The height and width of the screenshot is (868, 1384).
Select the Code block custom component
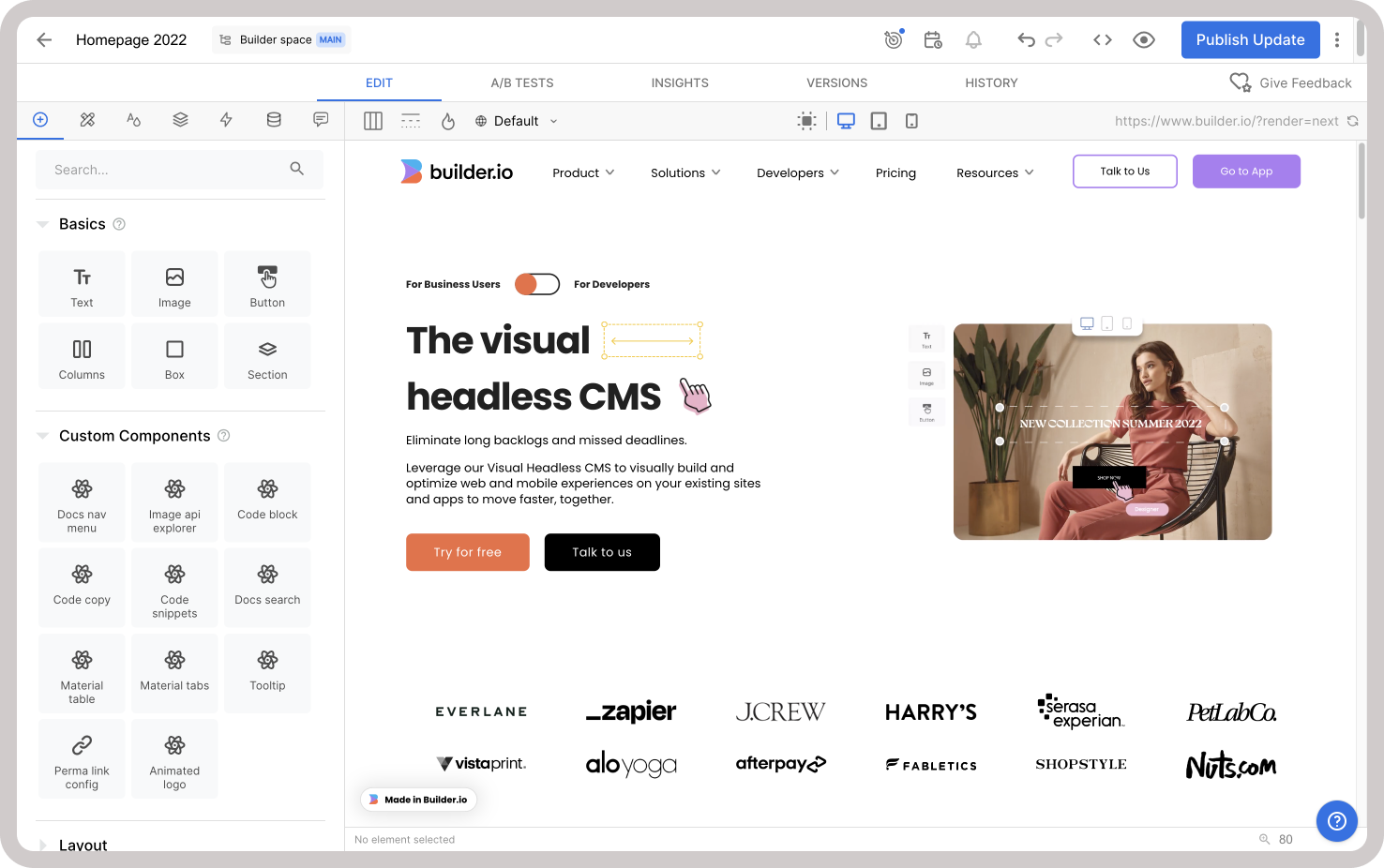[267, 502]
